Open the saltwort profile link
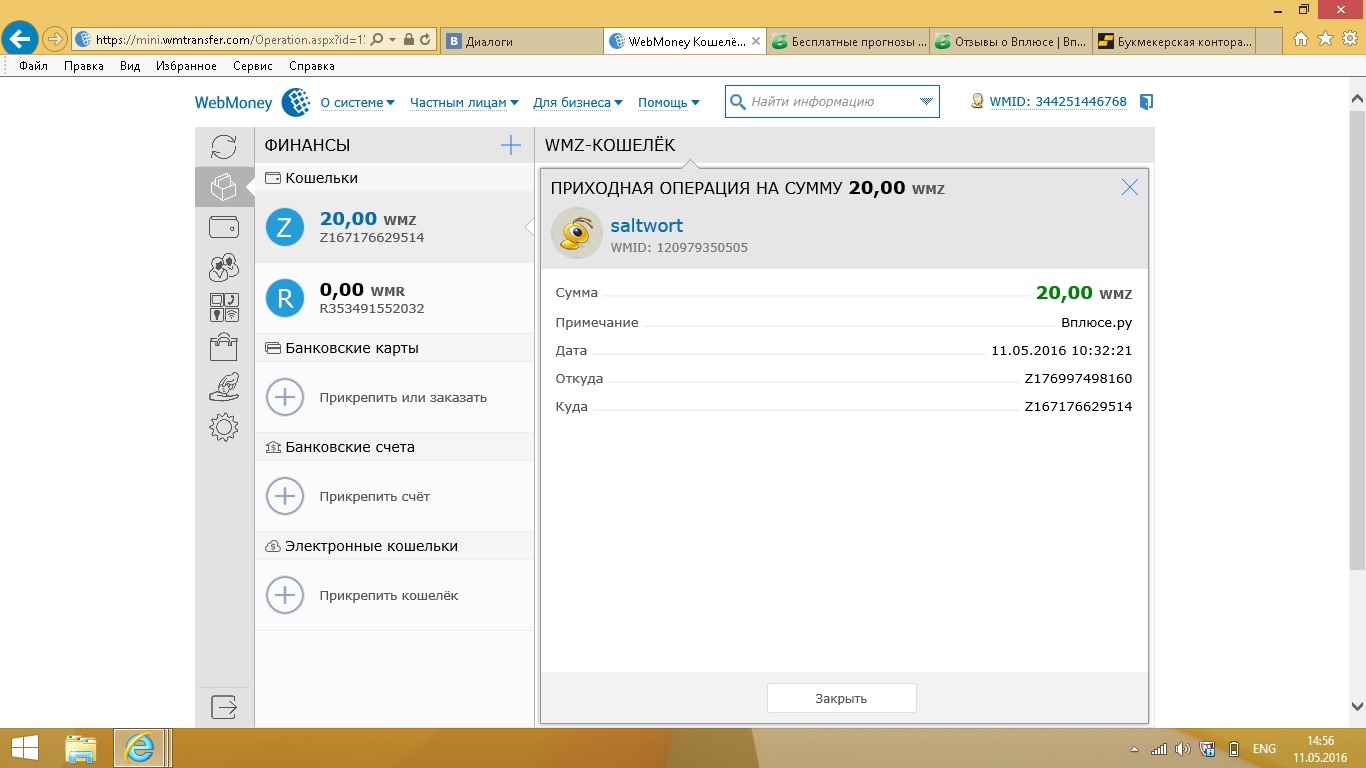The height and width of the screenshot is (768, 1366). click(647, 226)
